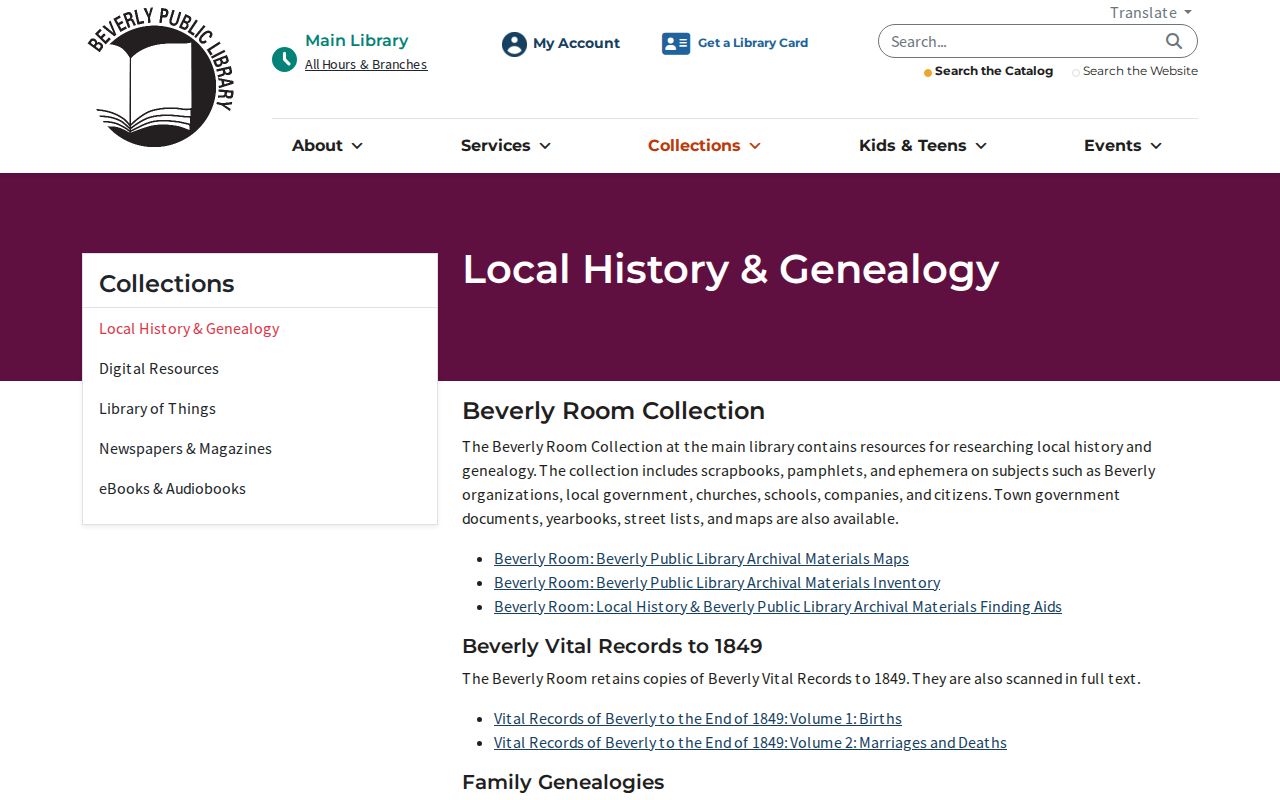
Task: Open the Main Library link
Action: pyautogui.click(x=357, y=40)
